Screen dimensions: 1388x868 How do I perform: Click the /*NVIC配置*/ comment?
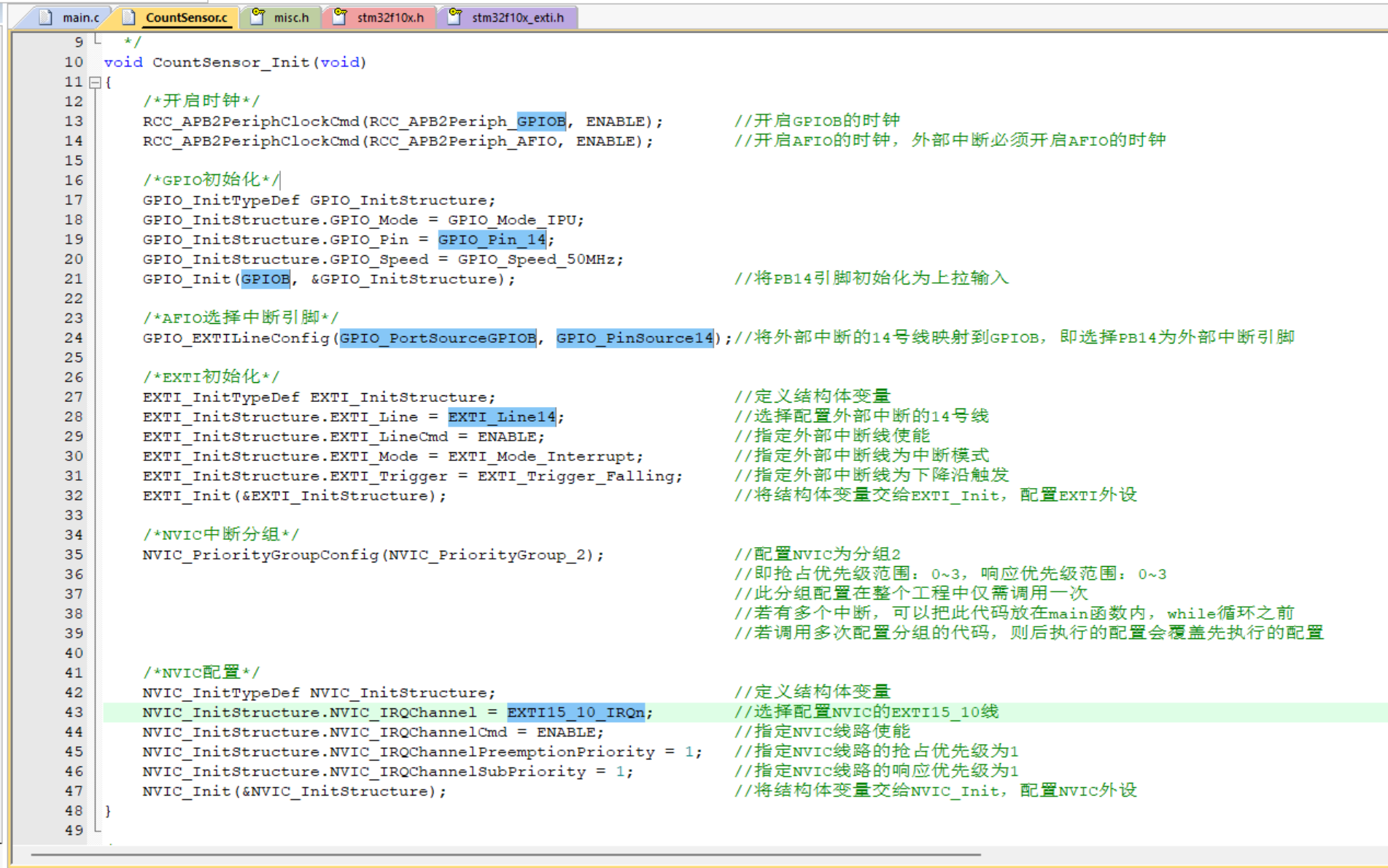coord(201,672)
